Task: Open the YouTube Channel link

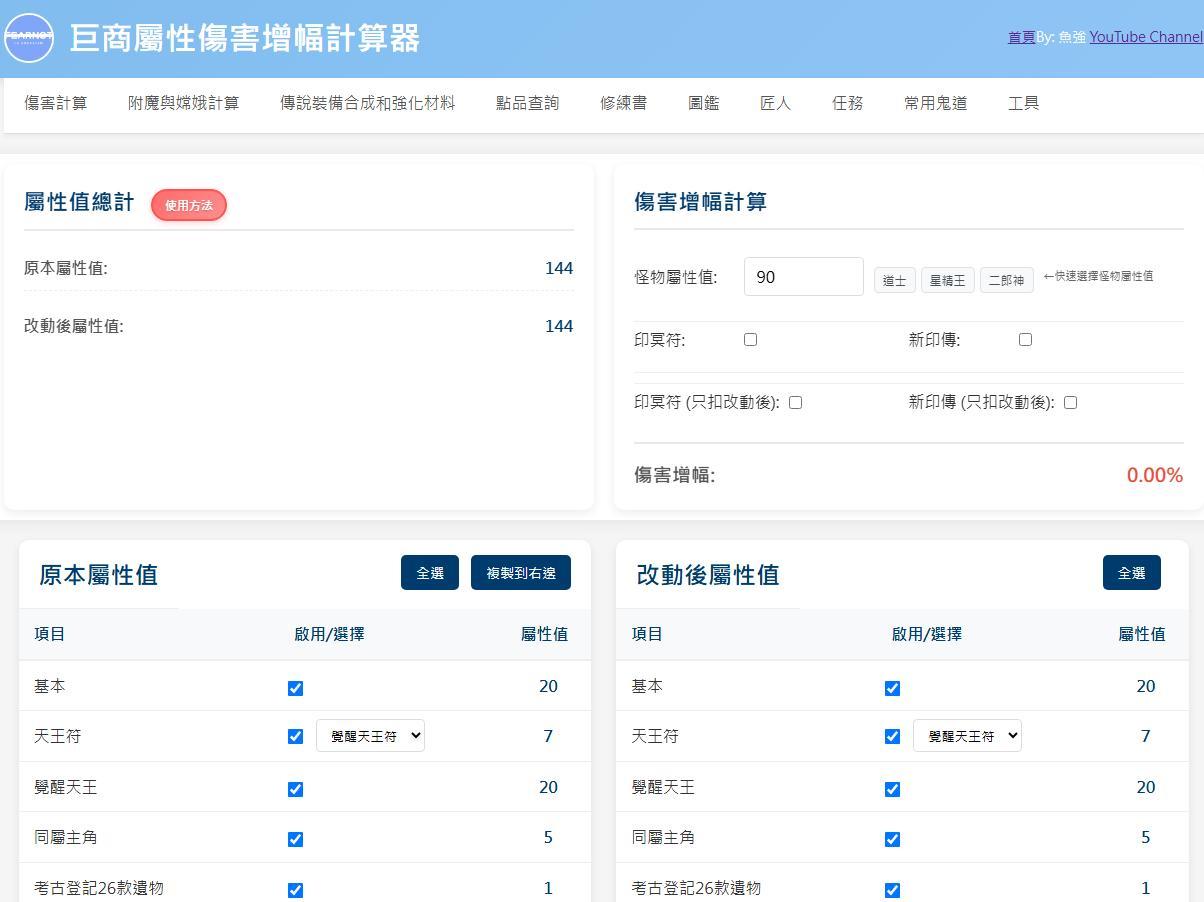Action: point(1146,36)
